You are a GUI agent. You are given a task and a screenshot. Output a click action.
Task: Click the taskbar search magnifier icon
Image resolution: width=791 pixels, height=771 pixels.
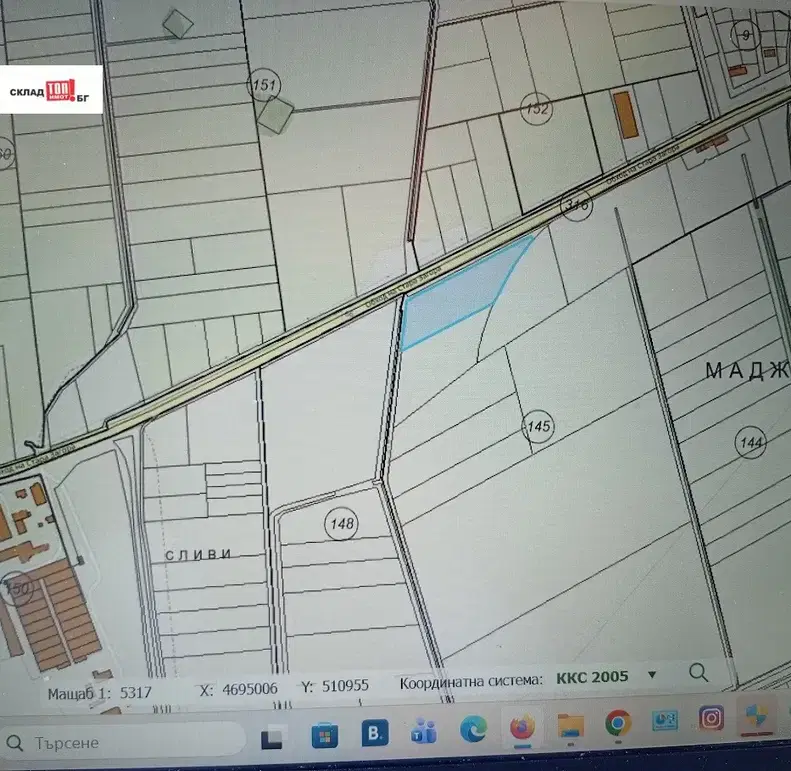tap(15, 743)
